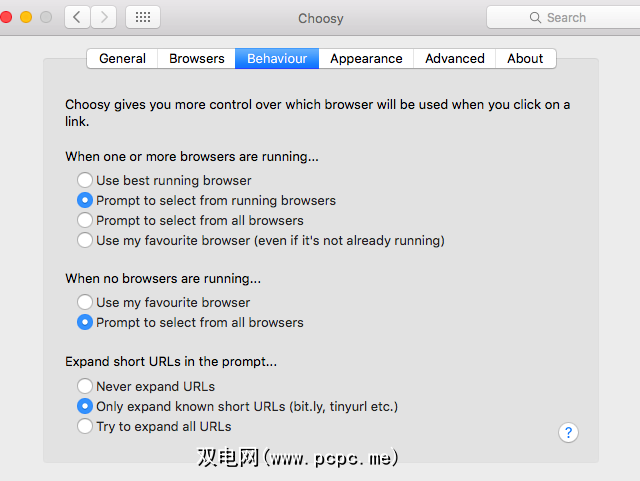Select Prompt from all browsers when running
The height and width of the screenshot is (481, 640).
point(85,220)
